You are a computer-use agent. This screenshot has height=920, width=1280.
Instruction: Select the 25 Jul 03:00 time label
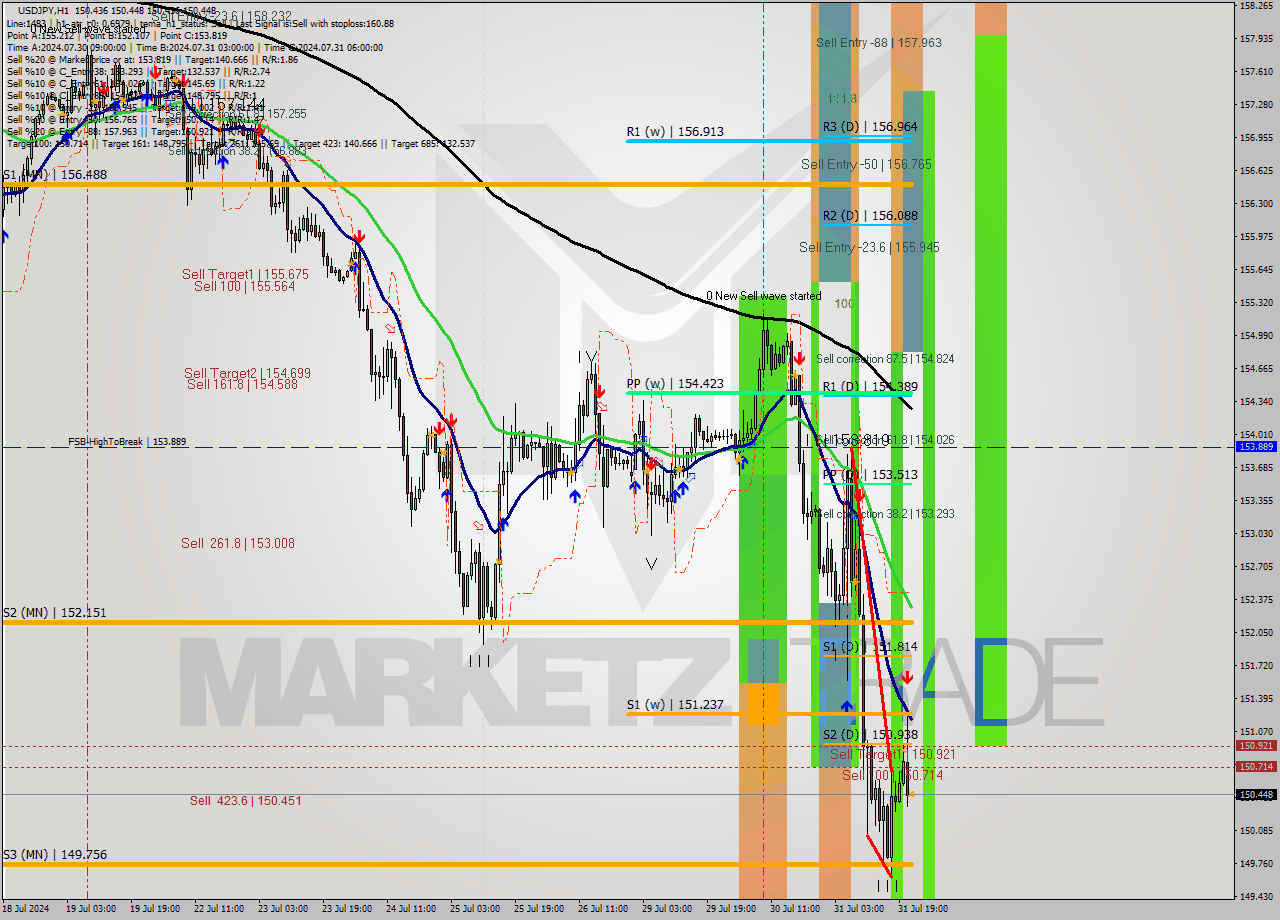pyautogui.click(x=475, y=909)
